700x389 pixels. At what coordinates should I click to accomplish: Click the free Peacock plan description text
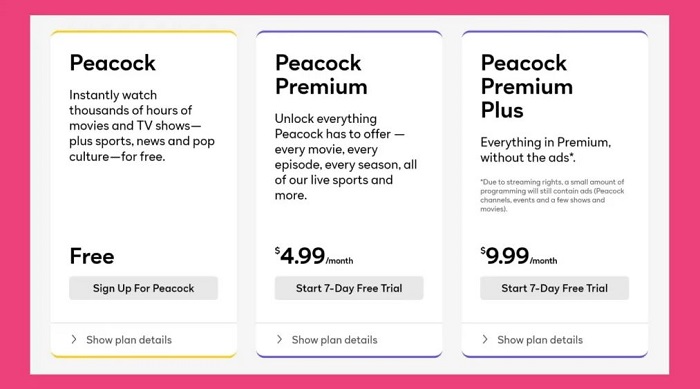(142, 126)
